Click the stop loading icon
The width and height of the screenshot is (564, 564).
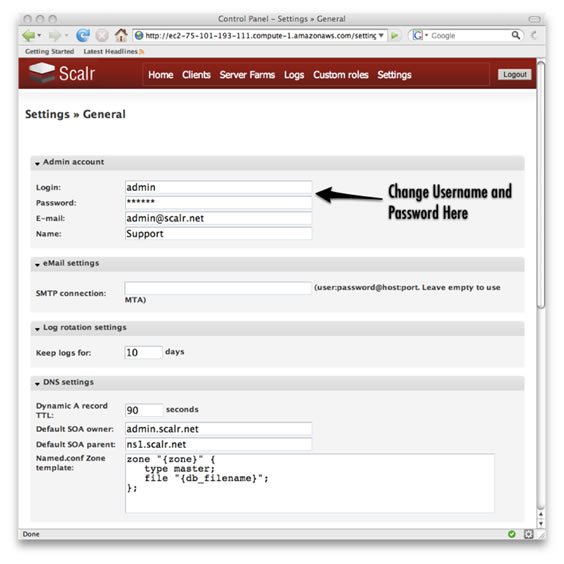[102, 35]
